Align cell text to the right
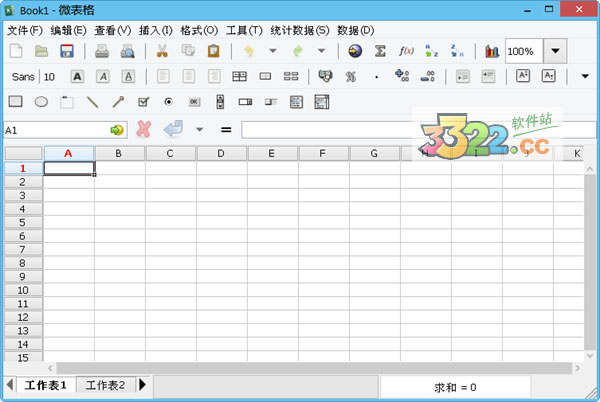Viewport: 600px width, 402px height. (214, 76)
